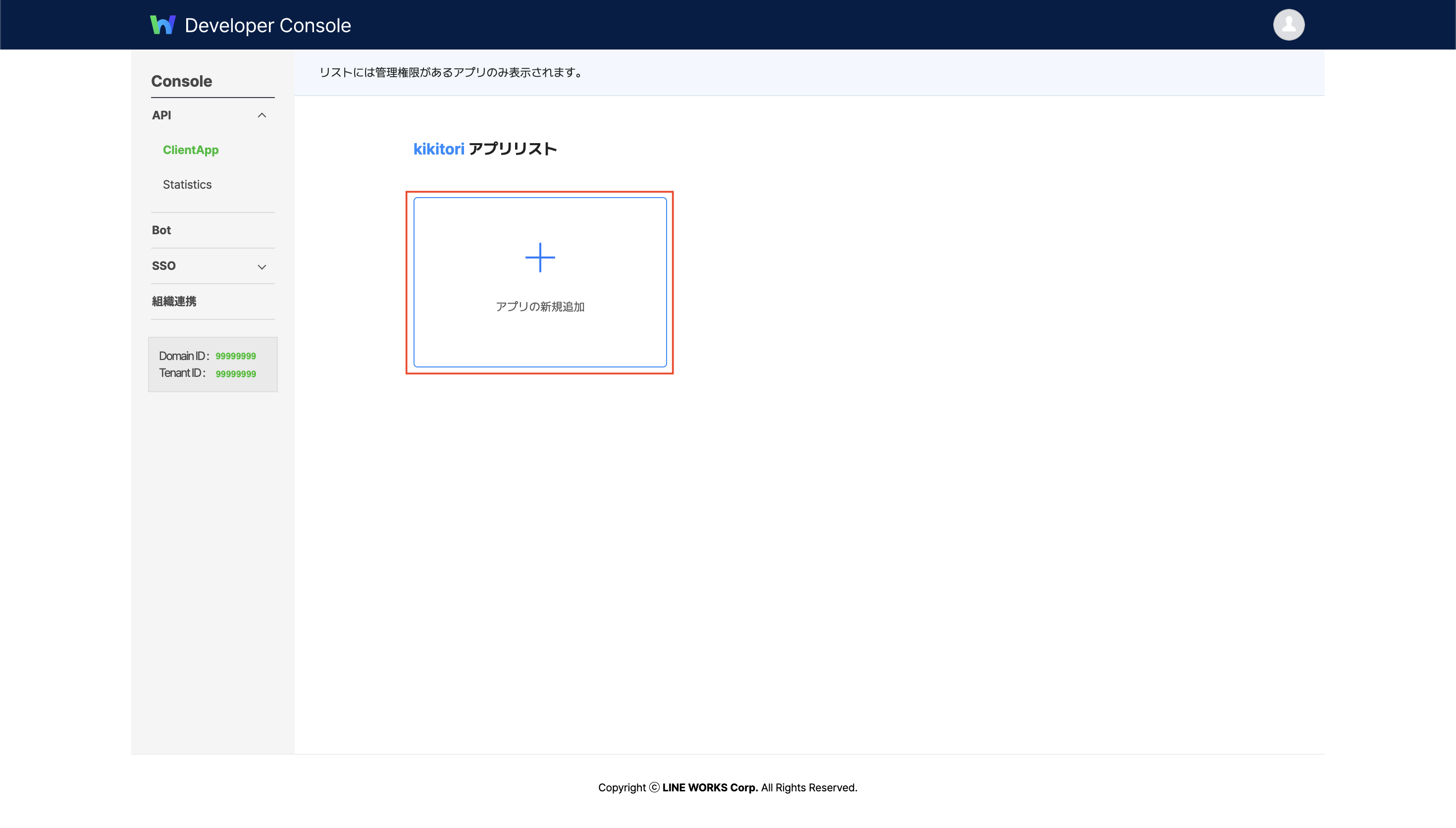This screenshot has height=828, width=1456.
Task: Open the ClientApp menu item
Action: point(191,150)
